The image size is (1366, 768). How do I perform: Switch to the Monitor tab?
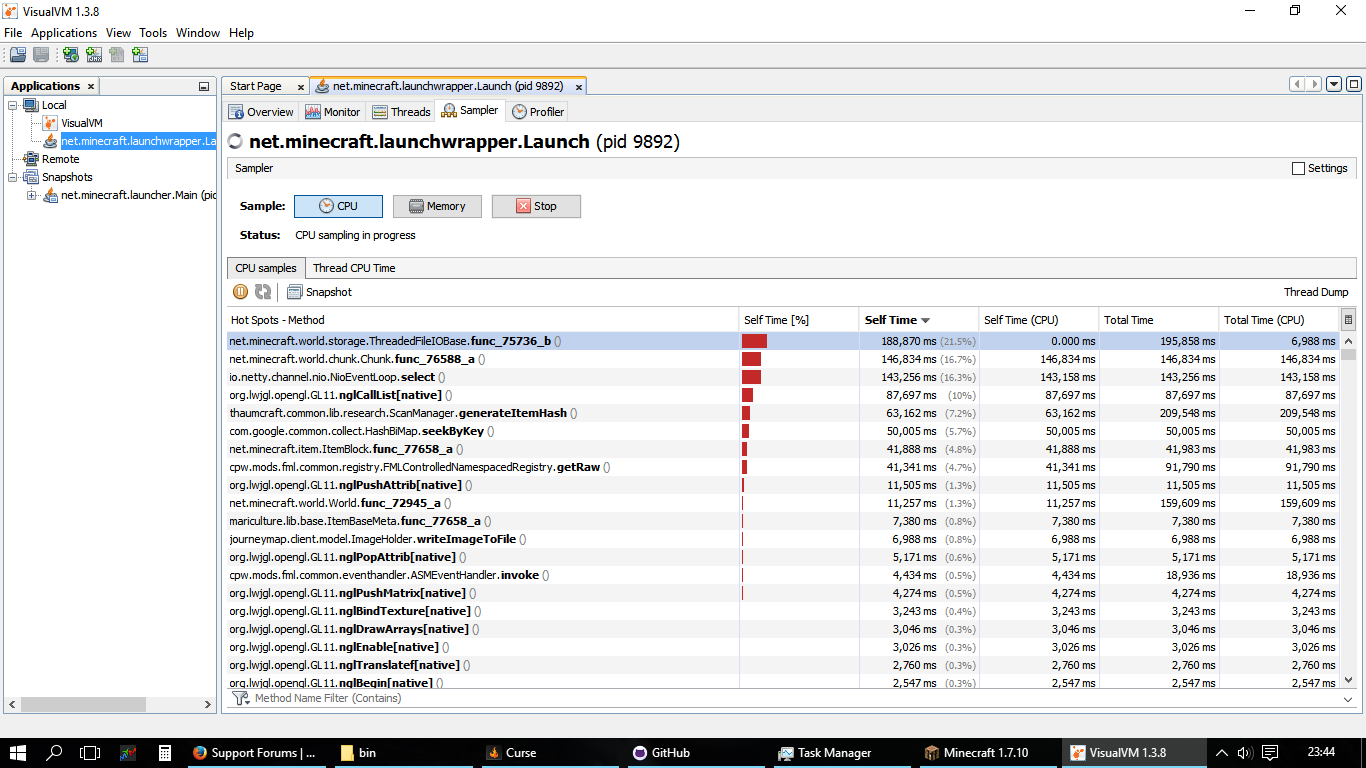[332, 112]
